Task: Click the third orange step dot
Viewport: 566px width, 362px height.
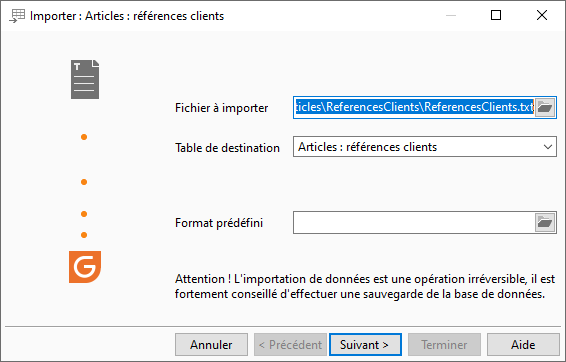Action: tap(84, 214)
